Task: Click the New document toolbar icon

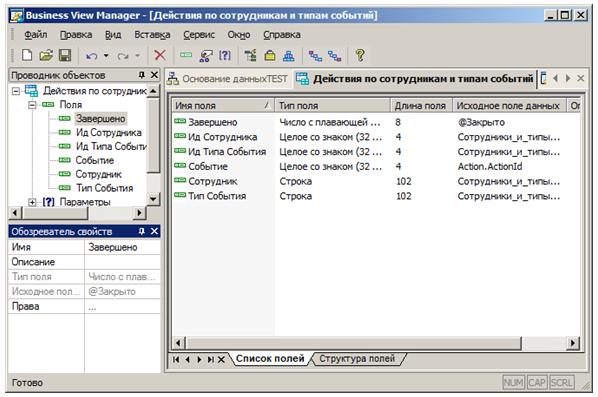Action: tap(27, 55)
